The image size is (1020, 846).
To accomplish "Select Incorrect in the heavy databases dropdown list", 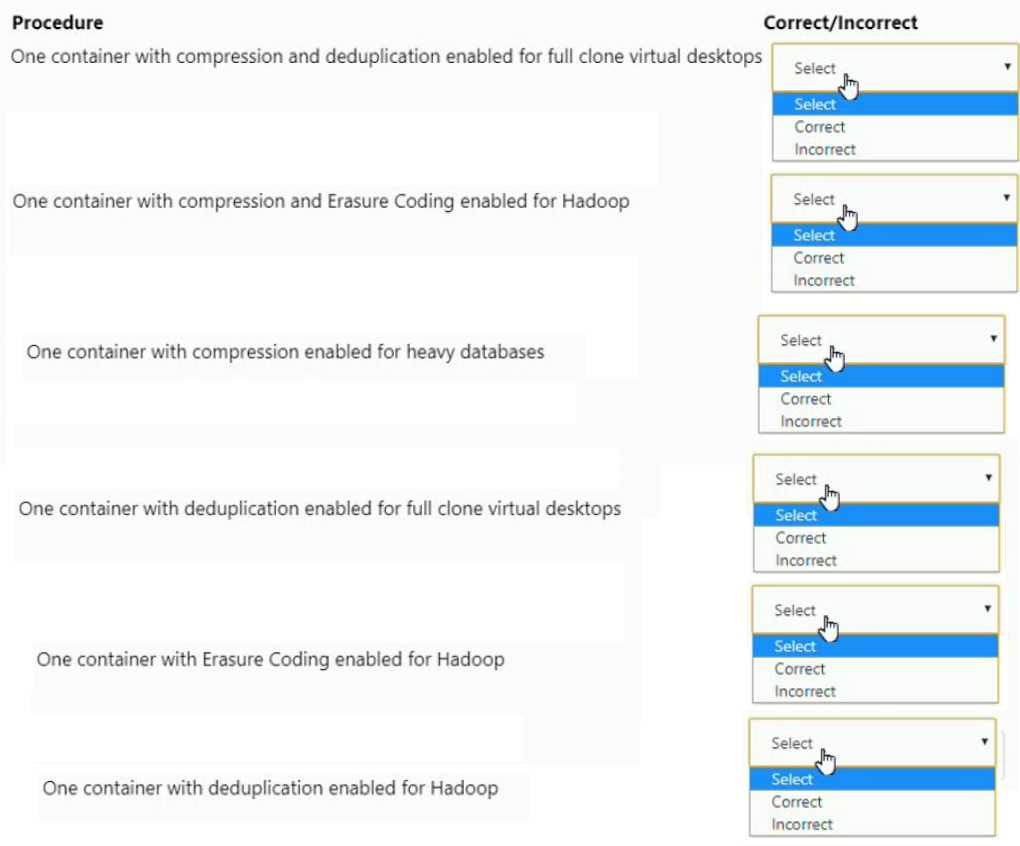I will (x=808, y=421).
